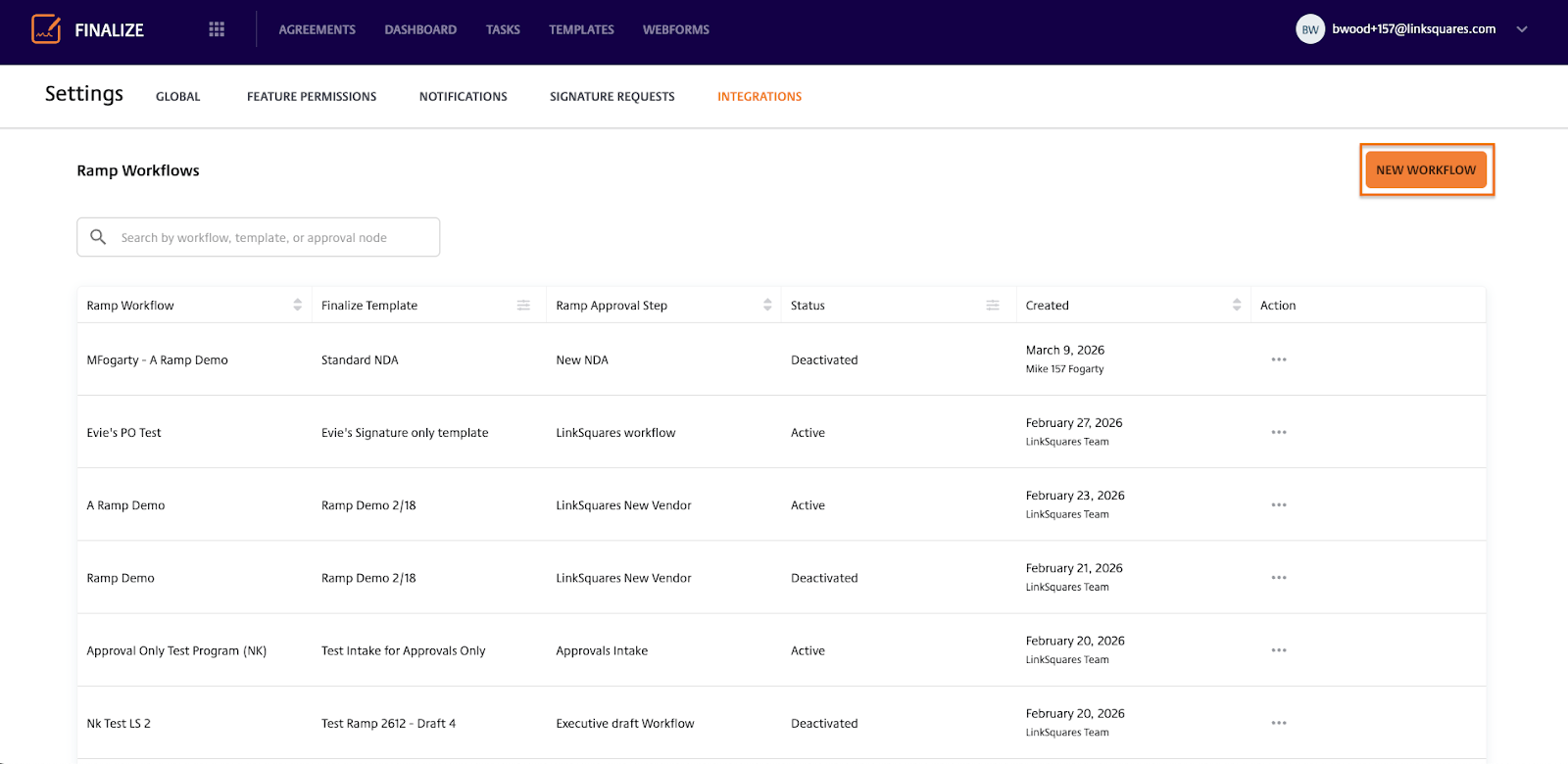
Task: Sort by Created column arrows
Action: 1236,306
